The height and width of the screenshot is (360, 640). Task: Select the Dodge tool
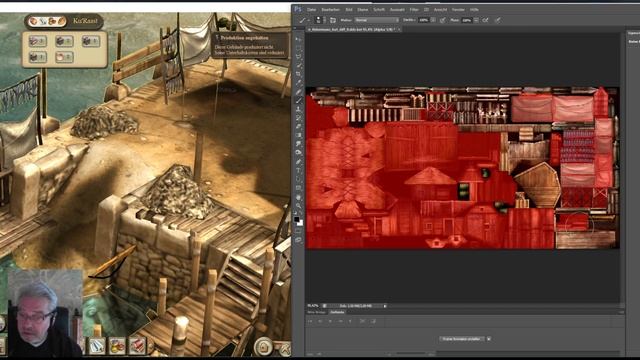click(298, 152)
